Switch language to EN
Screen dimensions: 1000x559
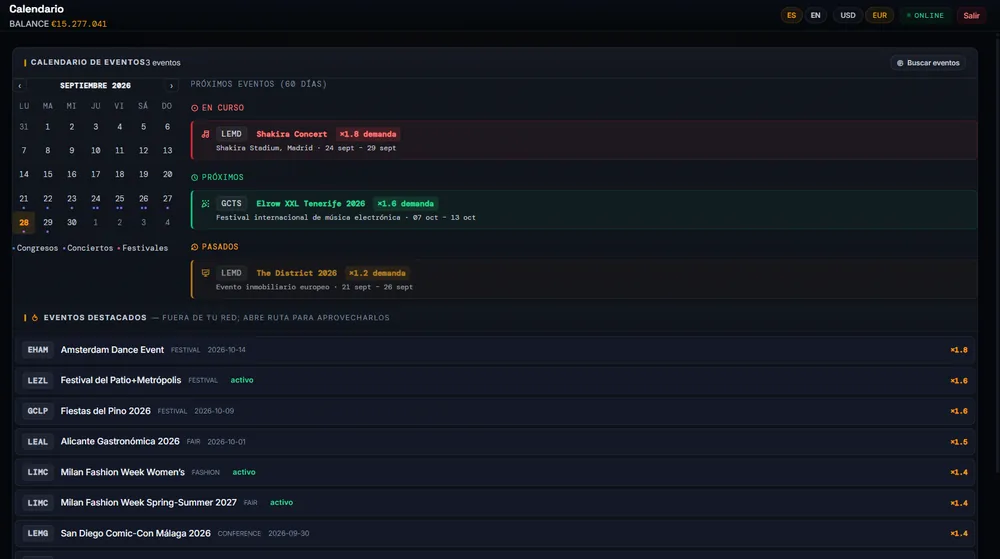coord(815,15)
